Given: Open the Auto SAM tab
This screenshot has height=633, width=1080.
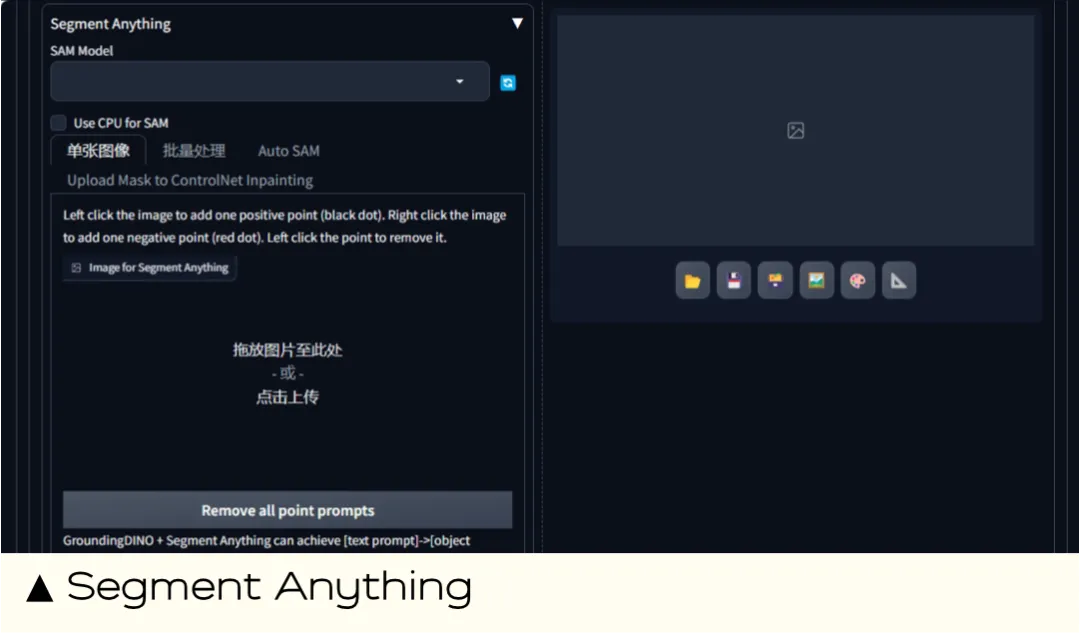Looking at the screenshot, I should pos(289,151).
